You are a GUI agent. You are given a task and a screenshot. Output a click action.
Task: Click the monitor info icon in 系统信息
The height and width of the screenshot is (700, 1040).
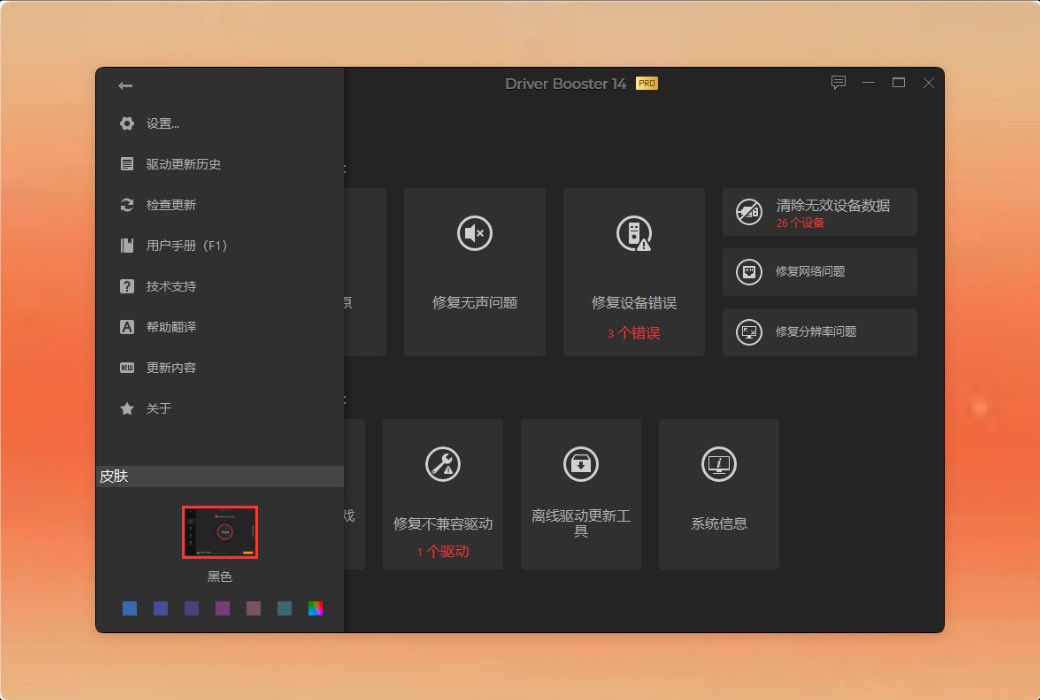coord(719,464)
